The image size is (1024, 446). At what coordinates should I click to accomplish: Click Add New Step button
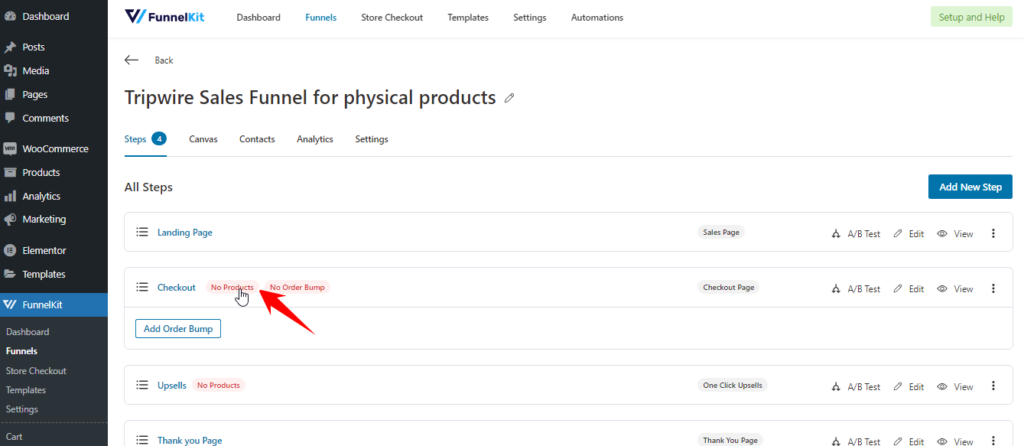(x=970, y=187)
